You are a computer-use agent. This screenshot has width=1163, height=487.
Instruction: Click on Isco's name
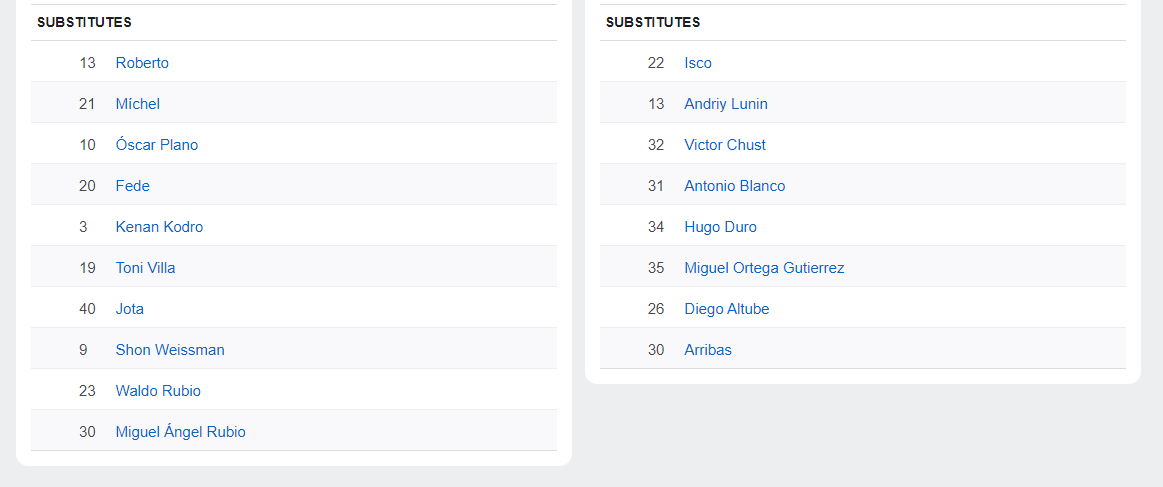698,63
